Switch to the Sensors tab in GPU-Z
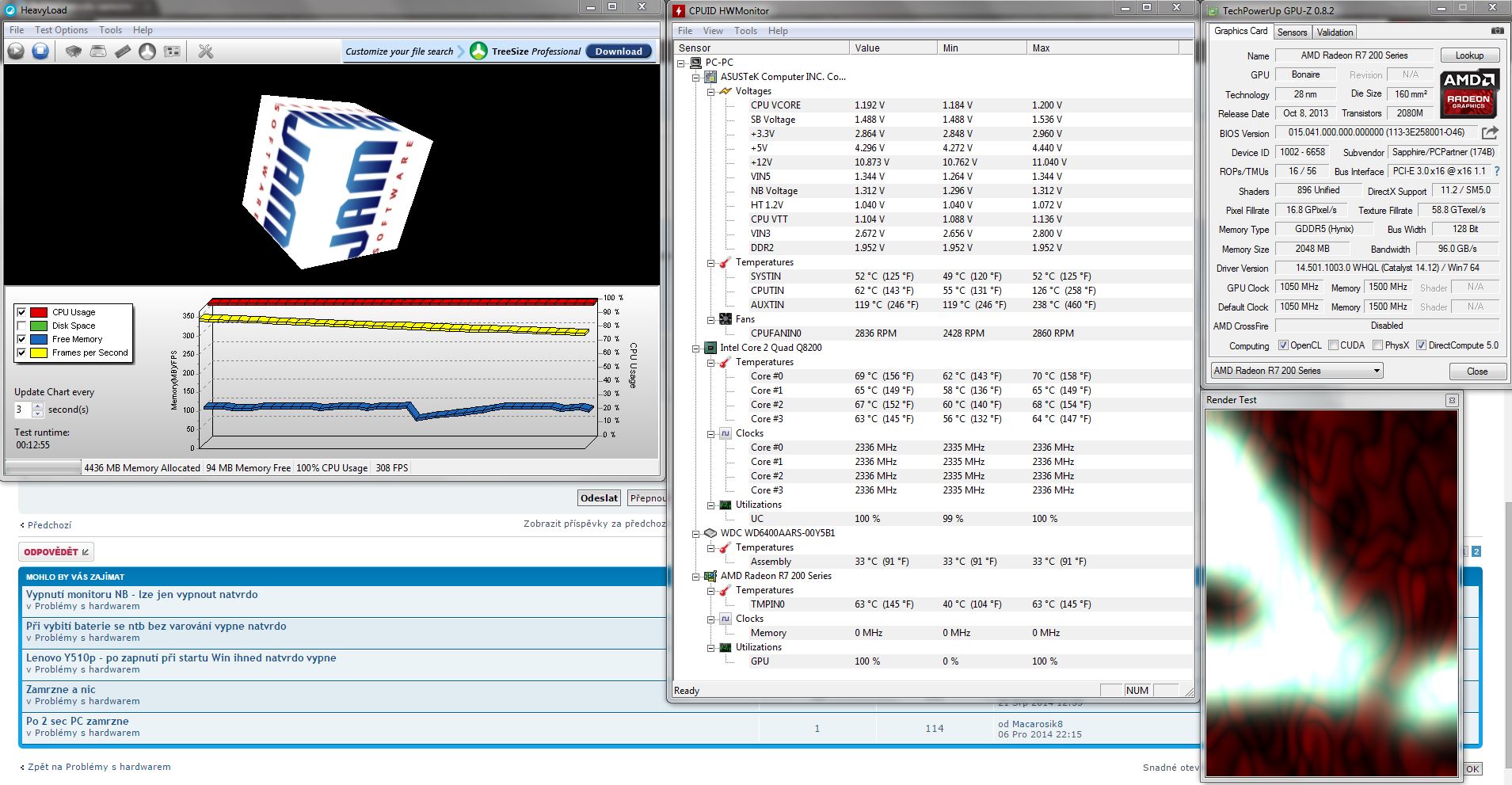Image resolution: width=1512 pixels, height=785 pixels. click(1292, 32)
